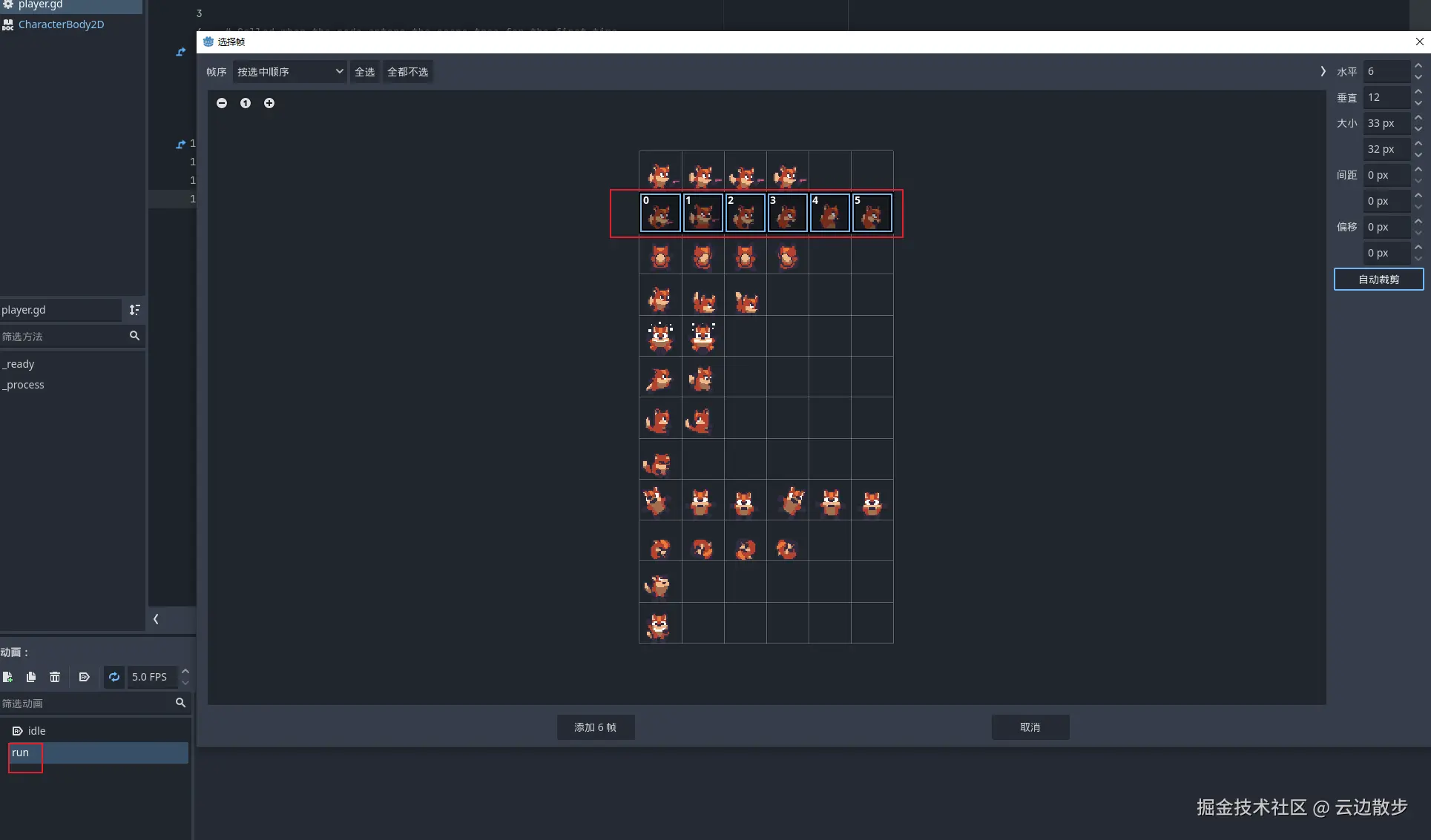Viewport: 1431px width, 840px height.
Task: Click the method sort icon beside player.gd
Action: coord(134,310)
